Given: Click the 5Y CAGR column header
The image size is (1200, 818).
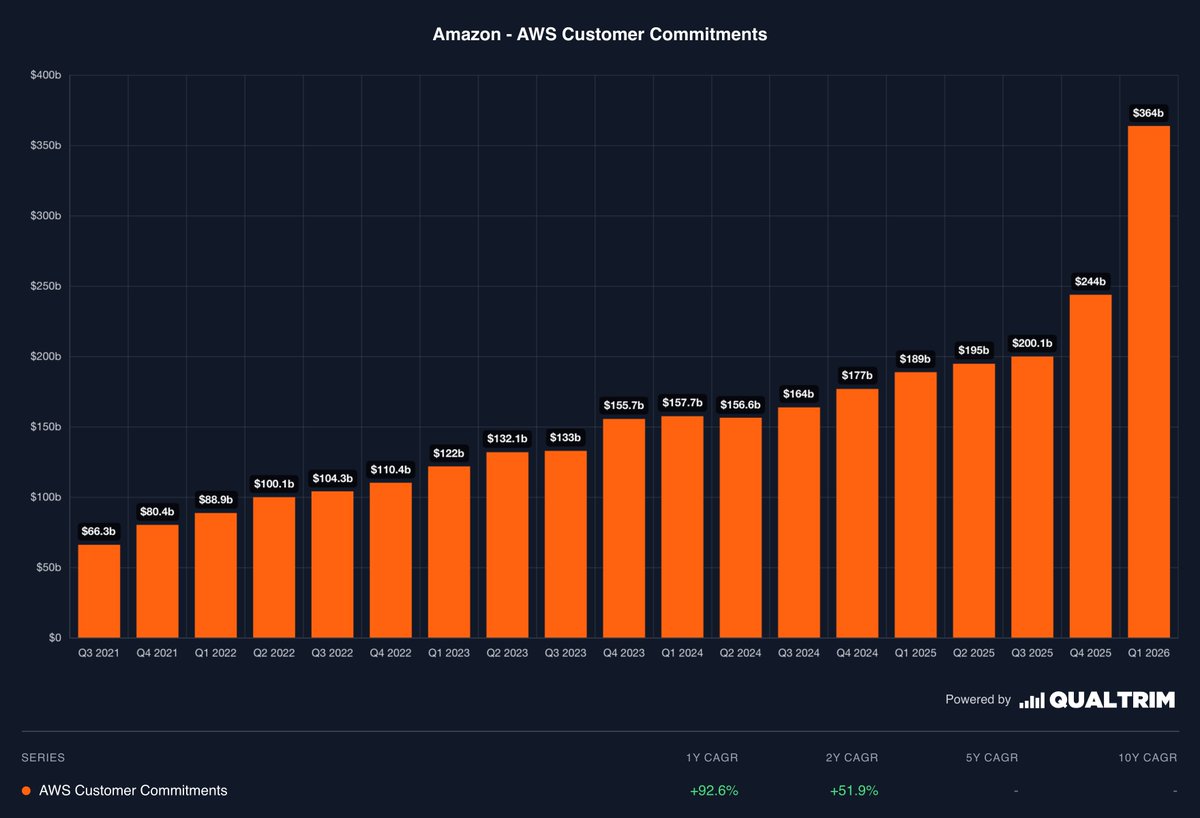Looking at the screenshot, I should (x=991, y=758).
